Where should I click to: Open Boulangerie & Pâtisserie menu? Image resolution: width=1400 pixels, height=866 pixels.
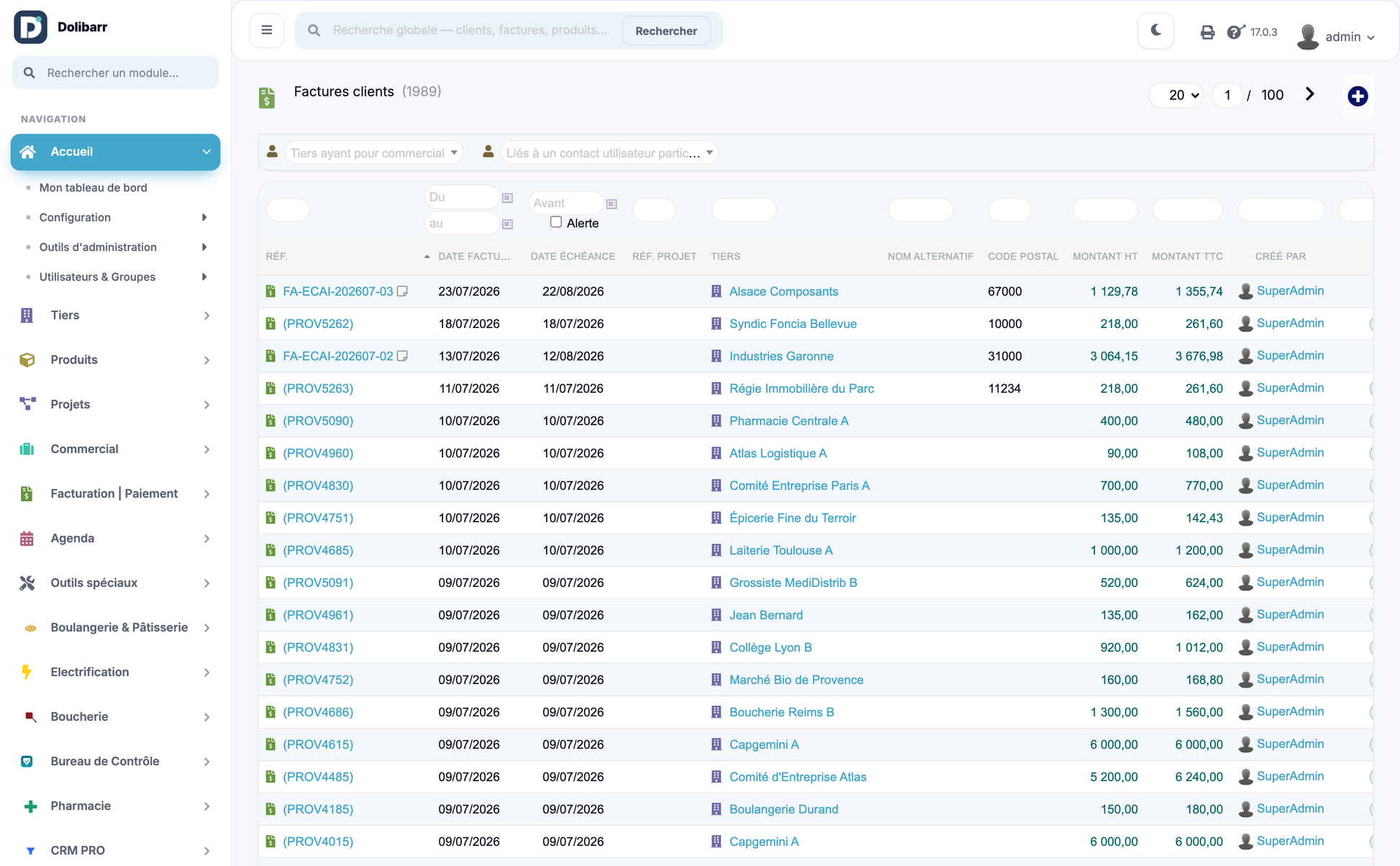pyautogui.click(x=115, y=627)
